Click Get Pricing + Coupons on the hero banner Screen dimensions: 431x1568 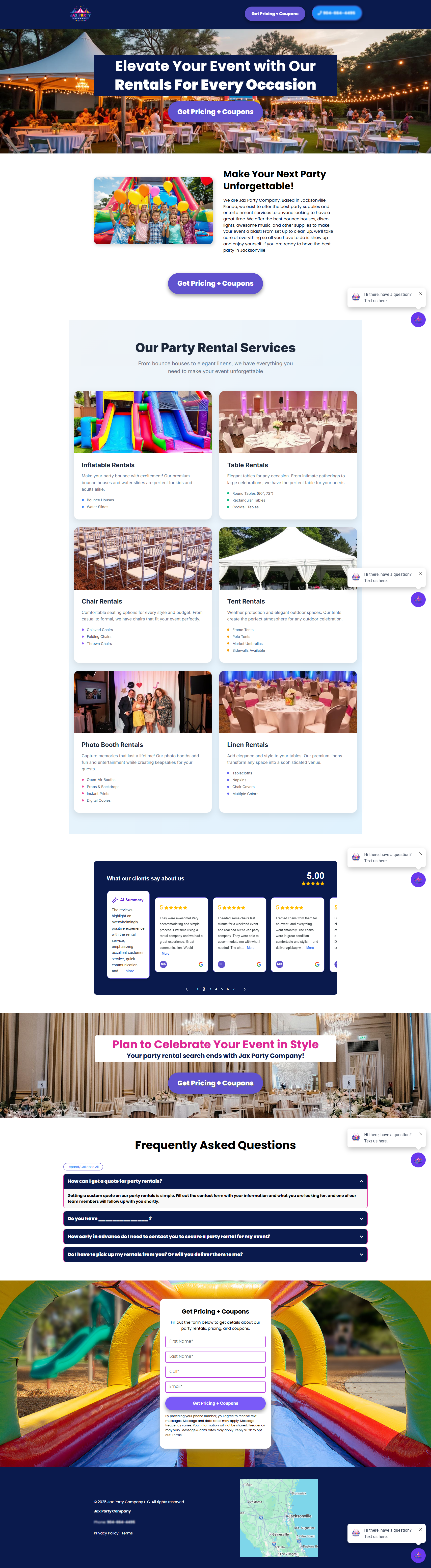215,112
